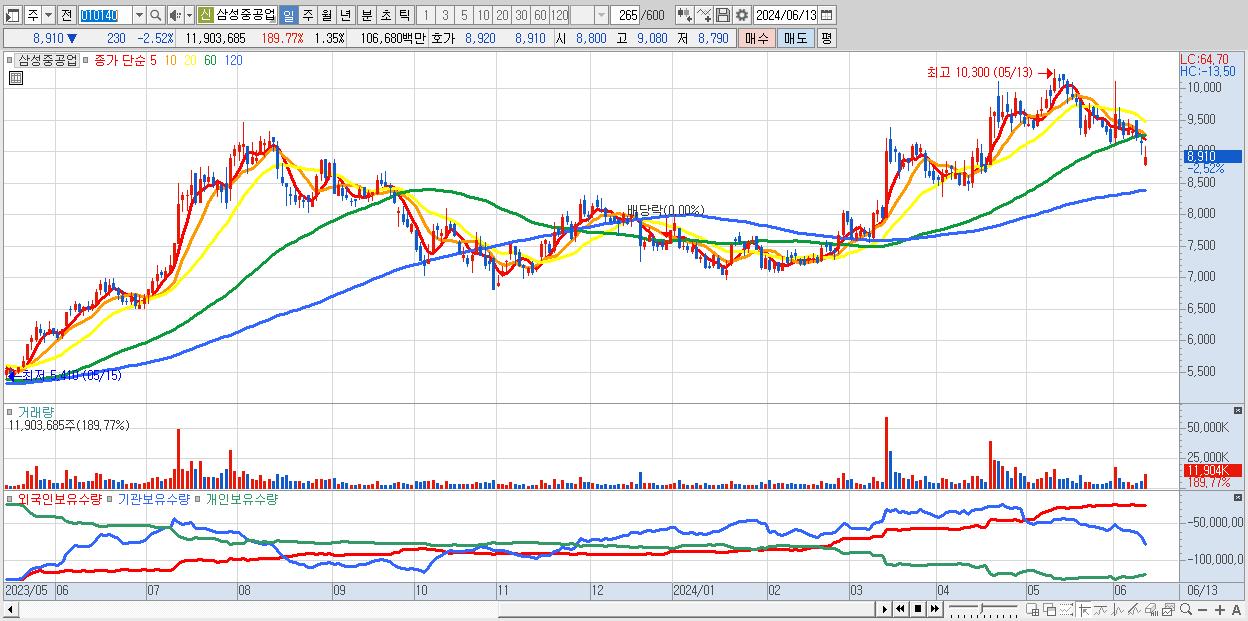Click the save chart floppy icon
The width and height of the screenshot is (1248, 621).
click(723, 16)
